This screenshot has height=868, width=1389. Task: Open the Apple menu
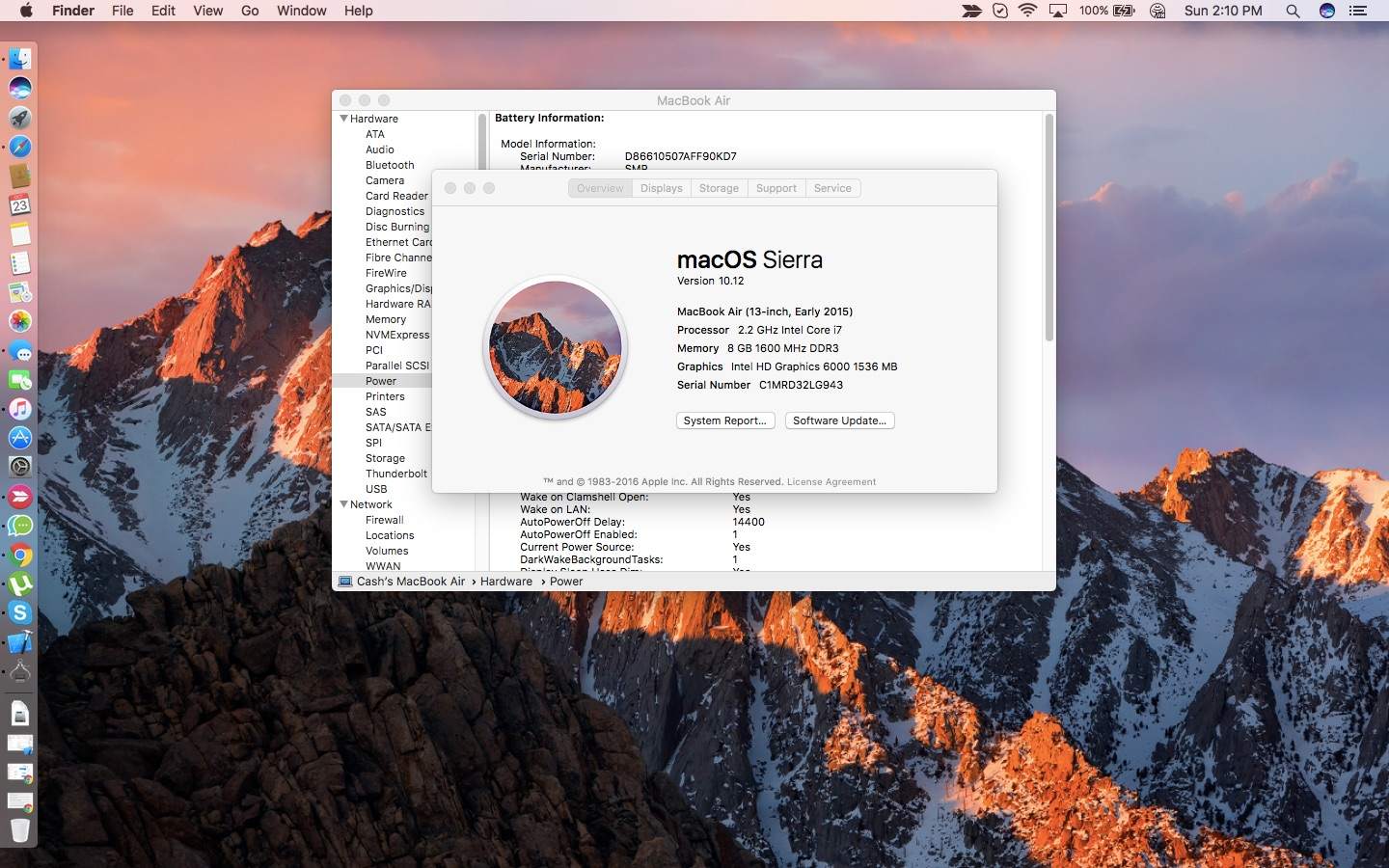point(26,11)
